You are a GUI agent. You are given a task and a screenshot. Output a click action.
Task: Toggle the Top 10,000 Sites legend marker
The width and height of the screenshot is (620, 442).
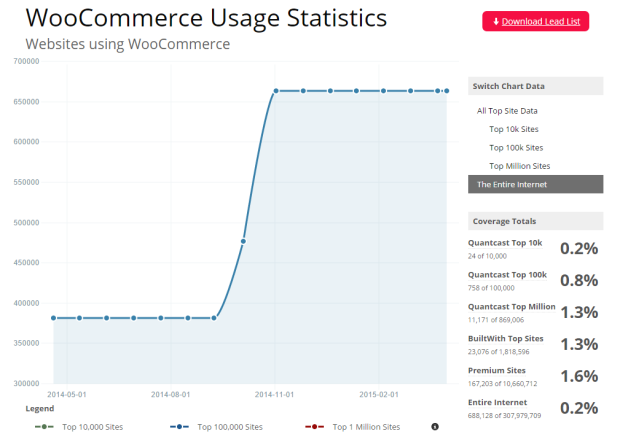tap(44, 427)
